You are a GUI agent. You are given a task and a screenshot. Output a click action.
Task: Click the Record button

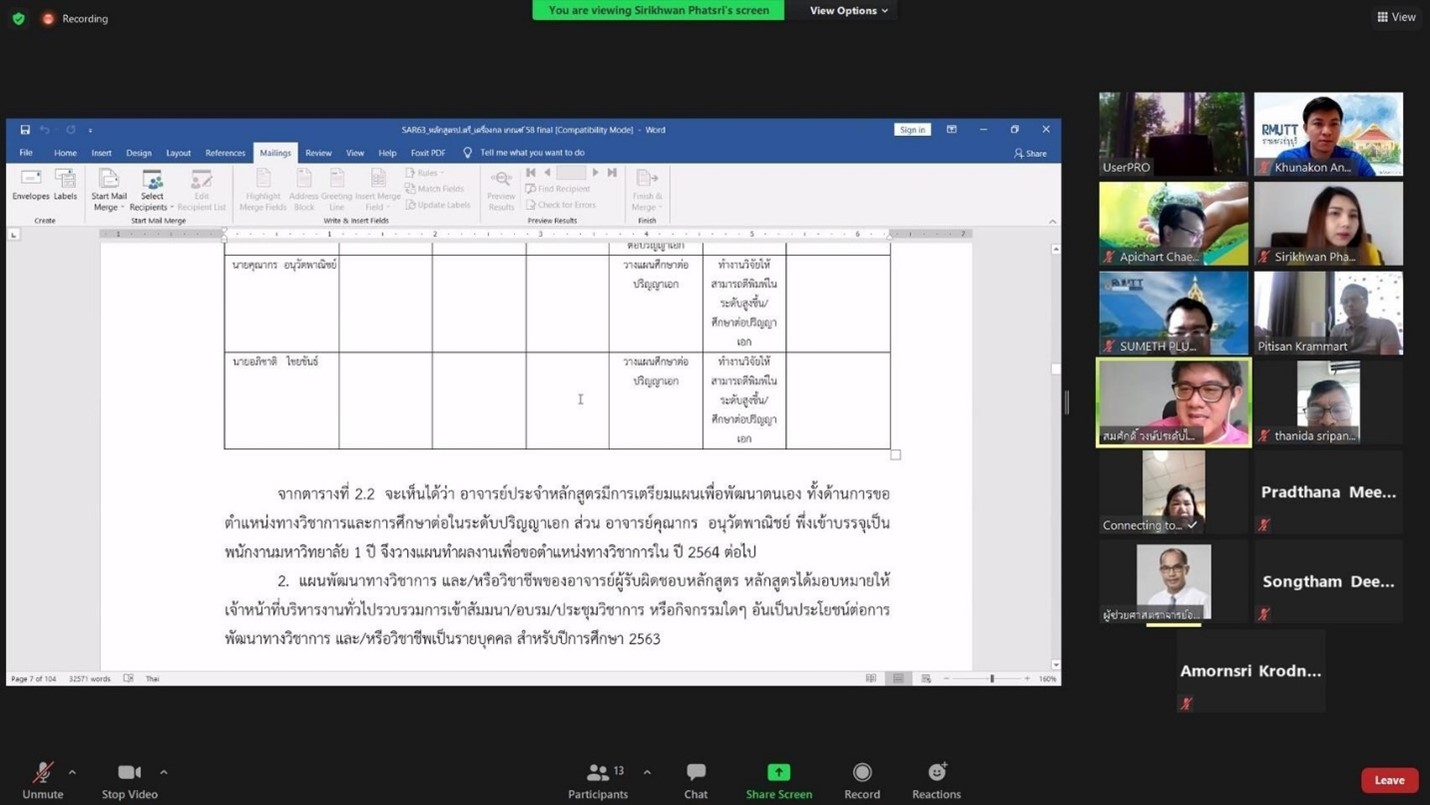pyautogui.click(x=862, y=780)
